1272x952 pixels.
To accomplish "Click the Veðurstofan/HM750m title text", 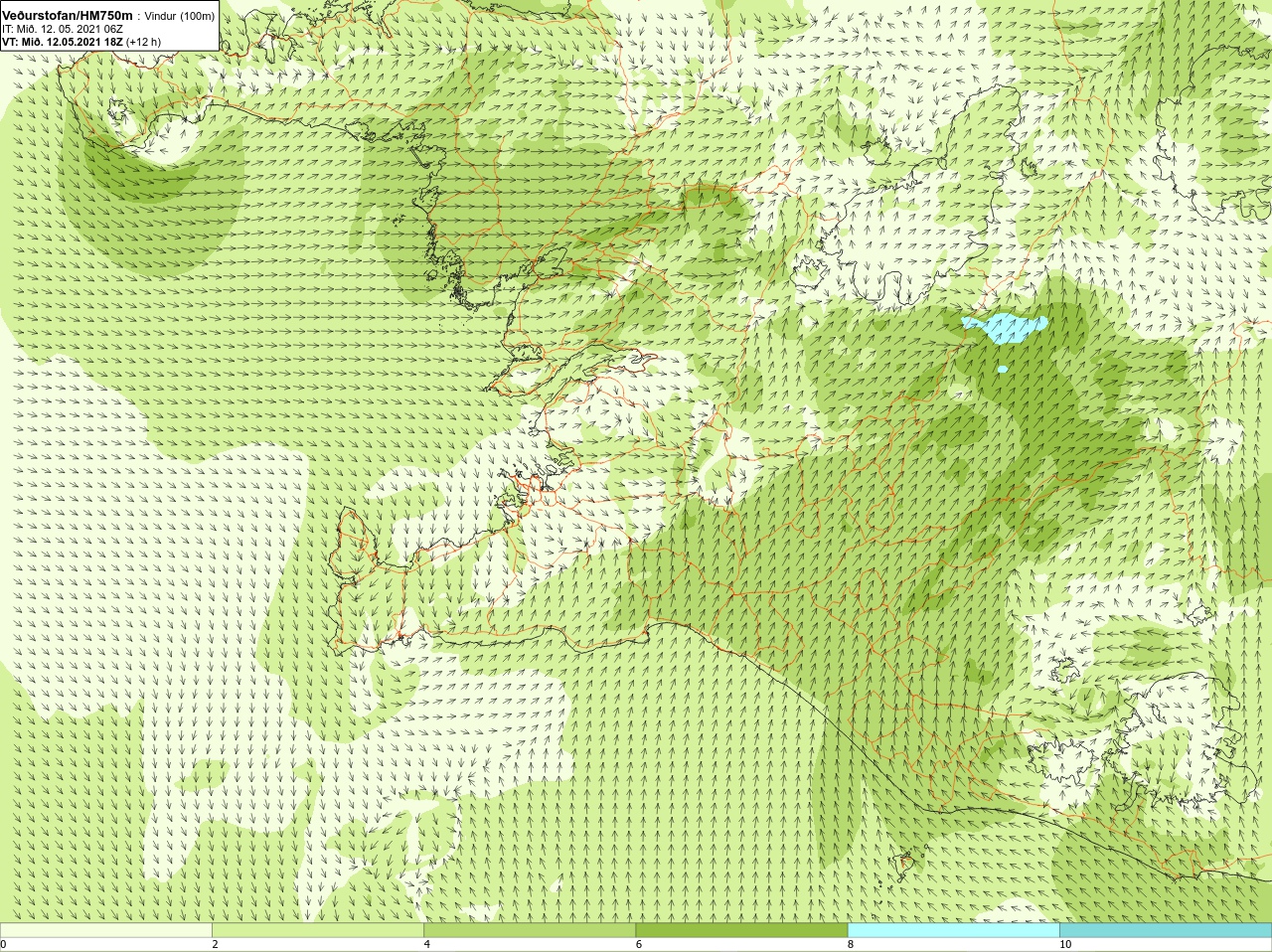I will [x=69, y=15].
